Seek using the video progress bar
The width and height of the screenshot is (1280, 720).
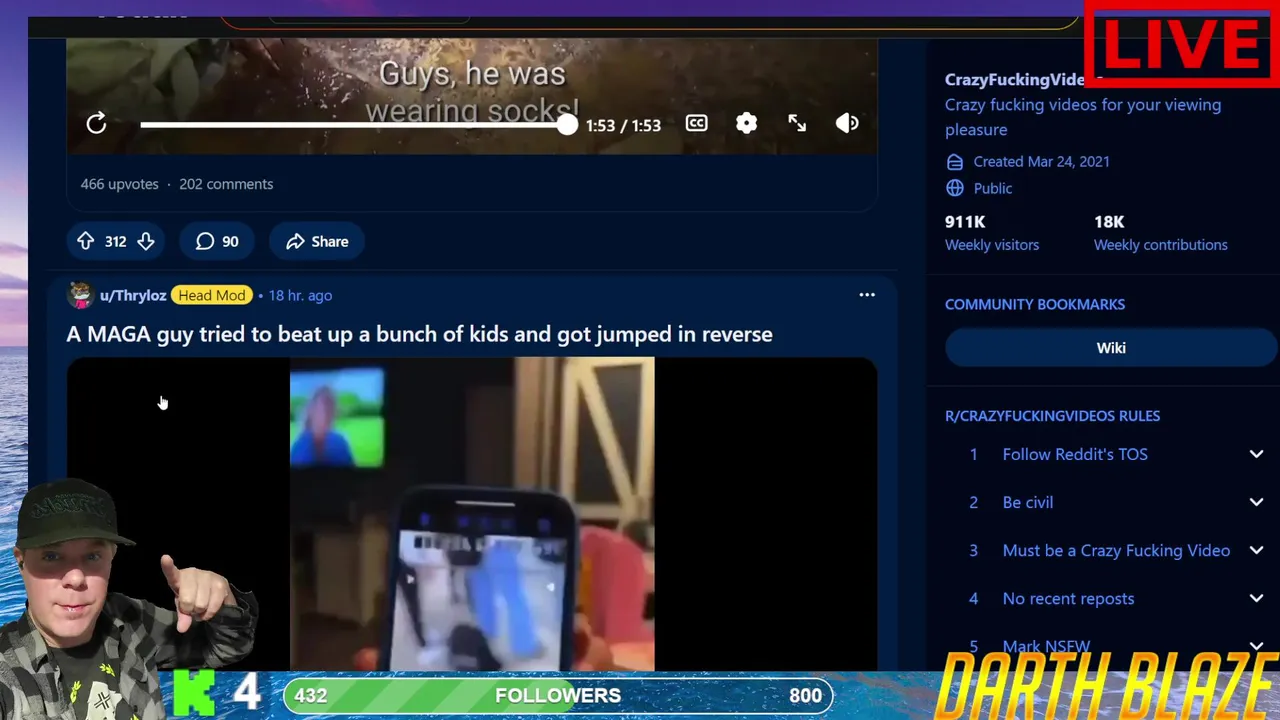358,124
